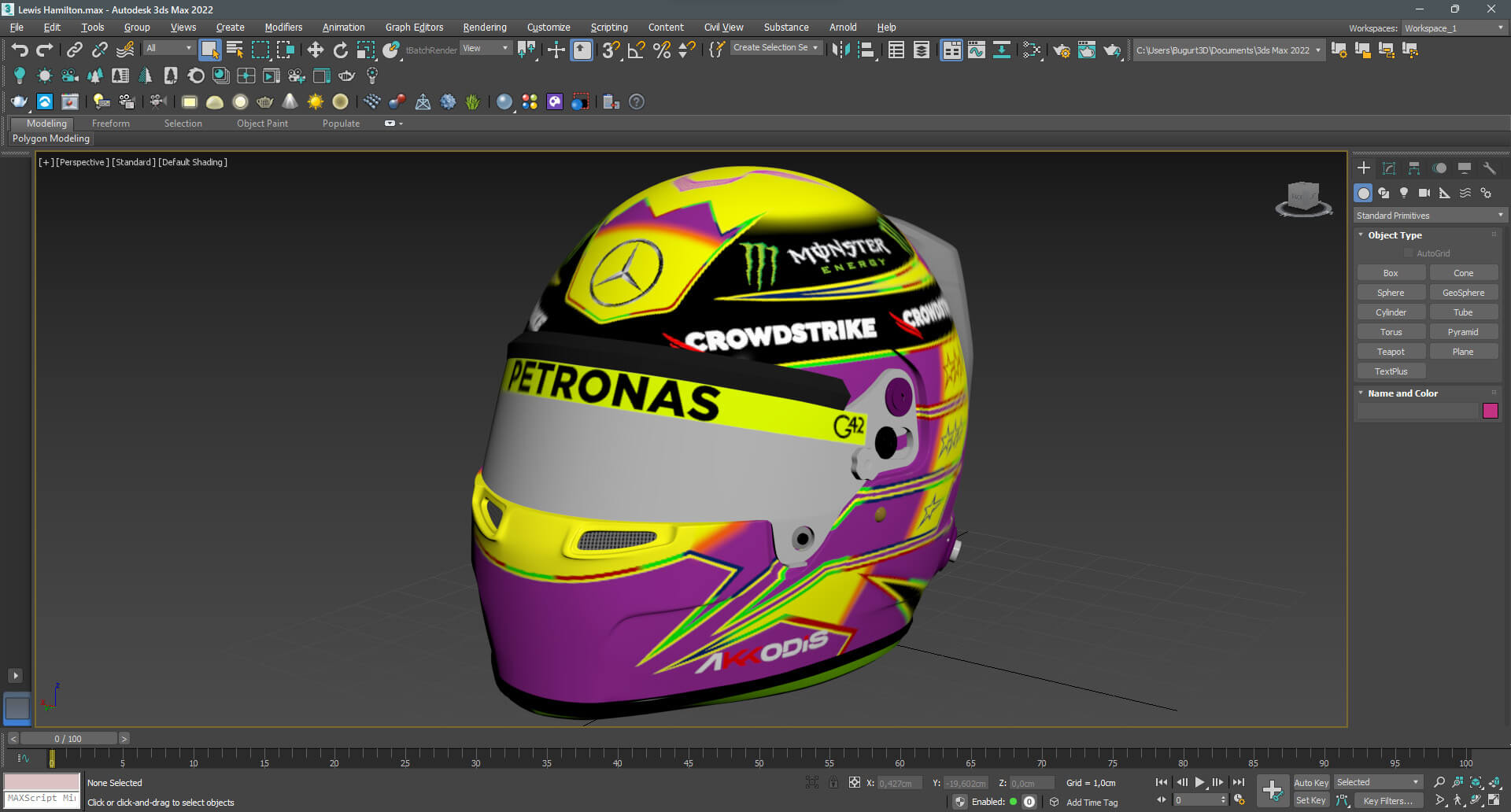
Task: Open Edit Named Selection Sets icon
Action: click(x=716, y=50)
